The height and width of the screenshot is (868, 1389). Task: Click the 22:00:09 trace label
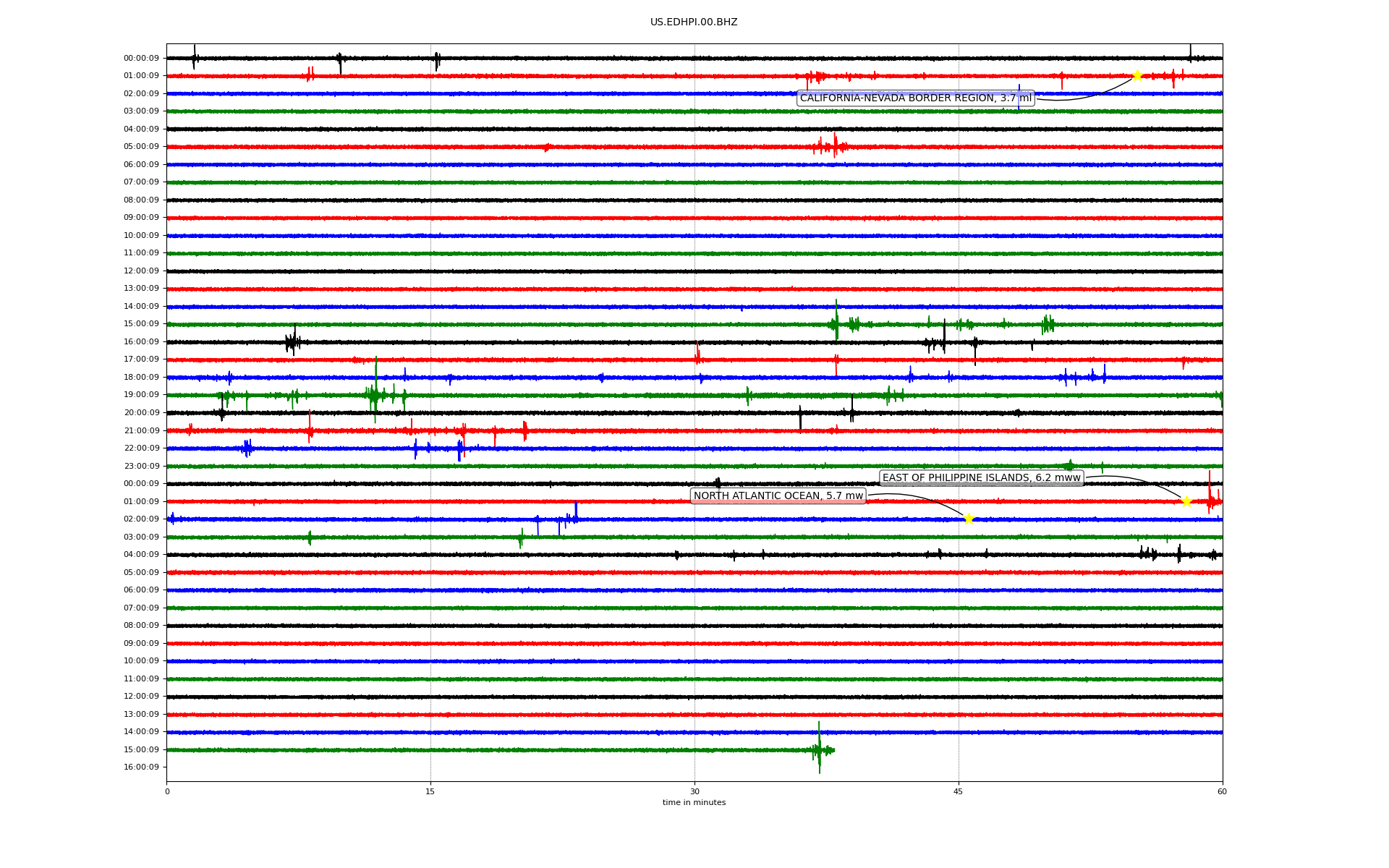141,448
